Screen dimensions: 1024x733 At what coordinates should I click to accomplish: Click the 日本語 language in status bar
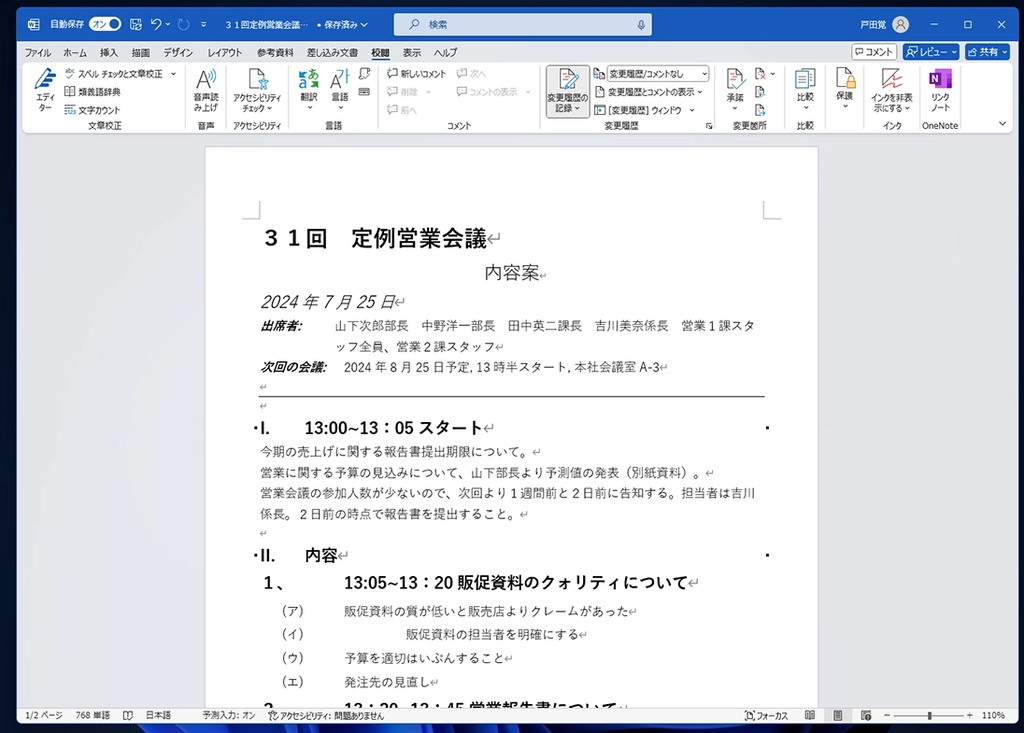click(158, 715)
